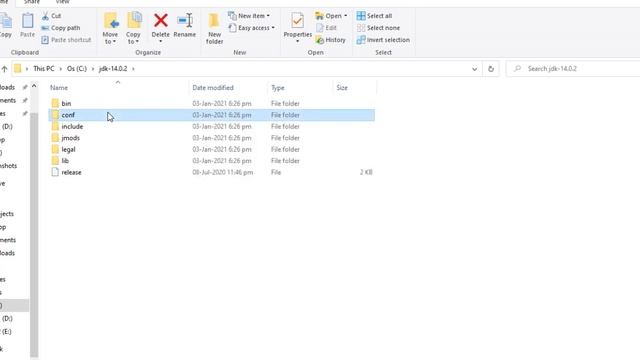
Task: Go to This PC in breadcrumb
Action: [x=44, y=69]
